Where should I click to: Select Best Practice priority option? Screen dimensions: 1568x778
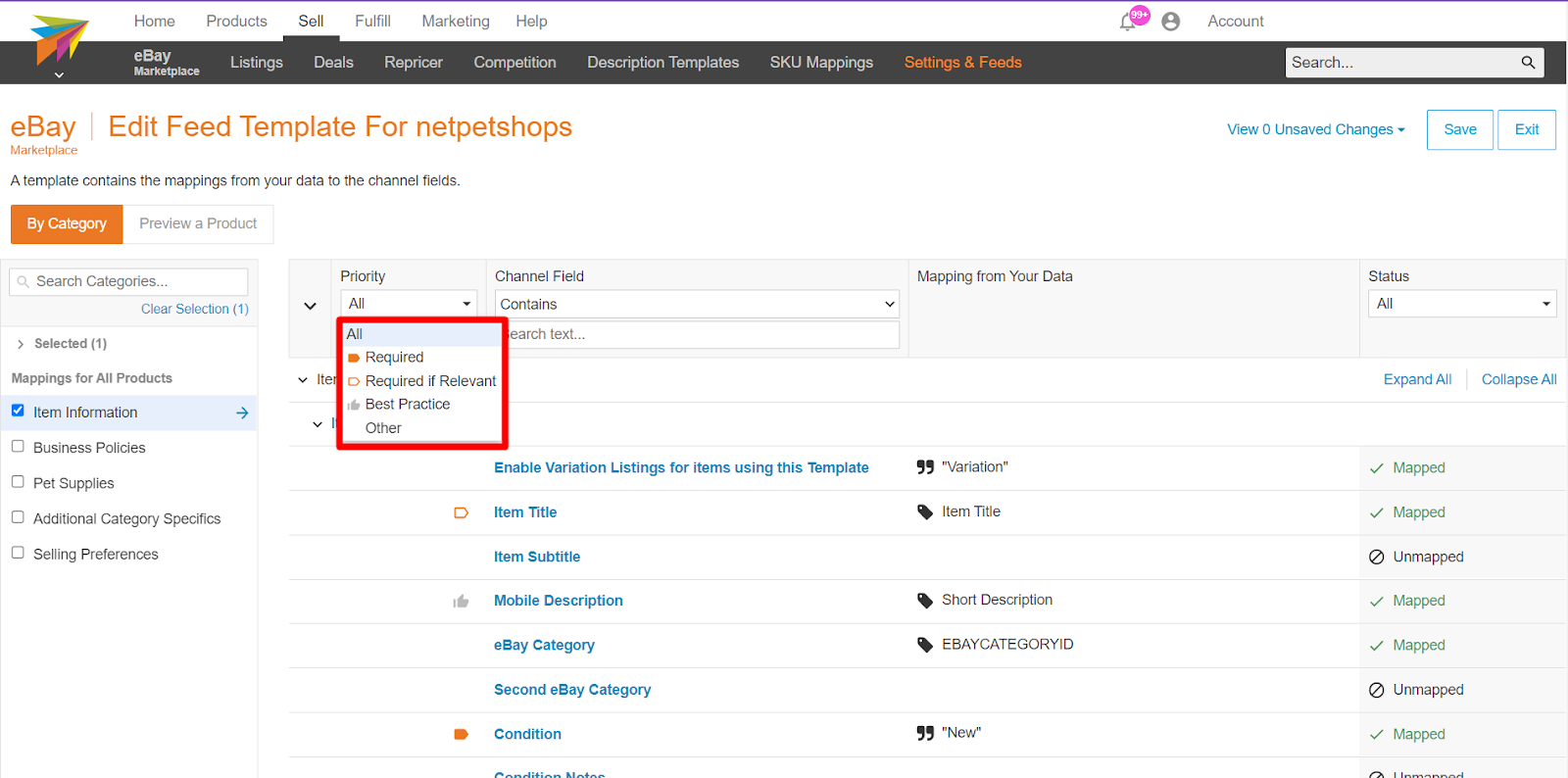click(x=422, y=405)
